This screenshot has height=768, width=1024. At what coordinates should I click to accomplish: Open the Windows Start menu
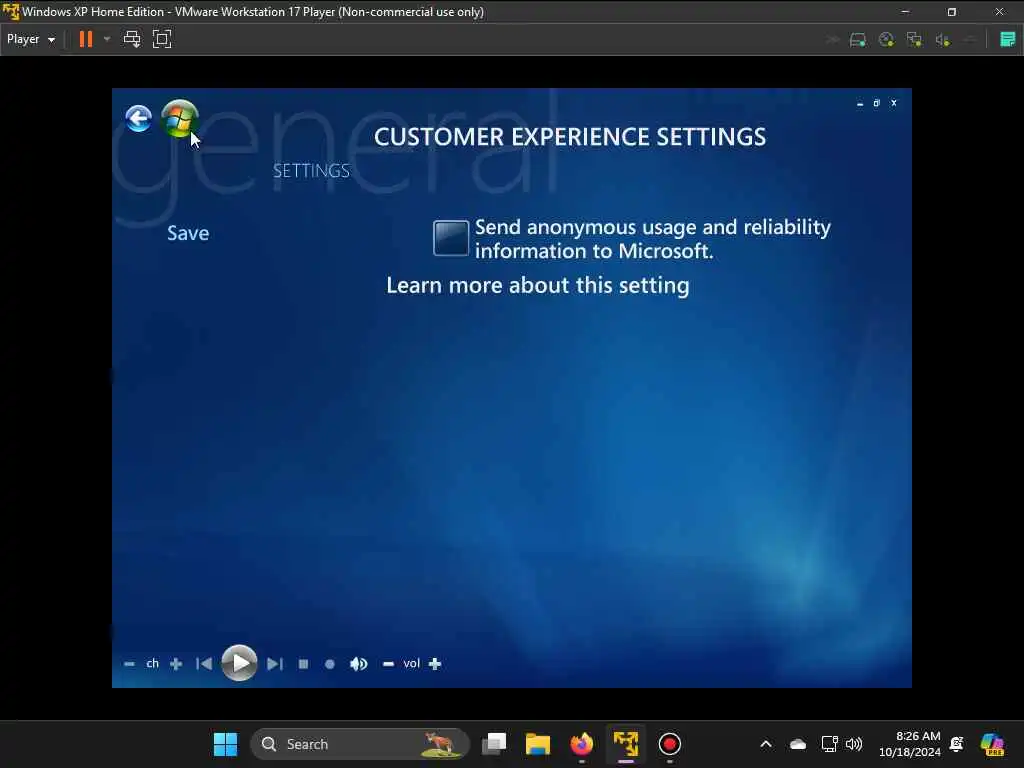coord(225,744)
